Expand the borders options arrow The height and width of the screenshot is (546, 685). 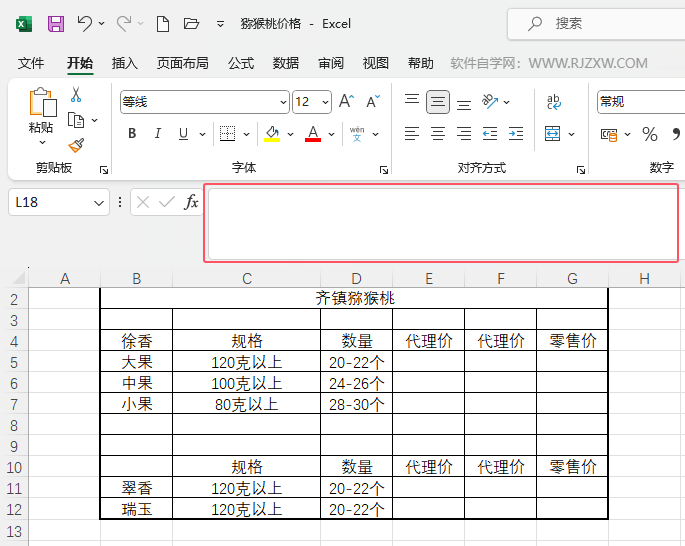click(x=246, y=134)
